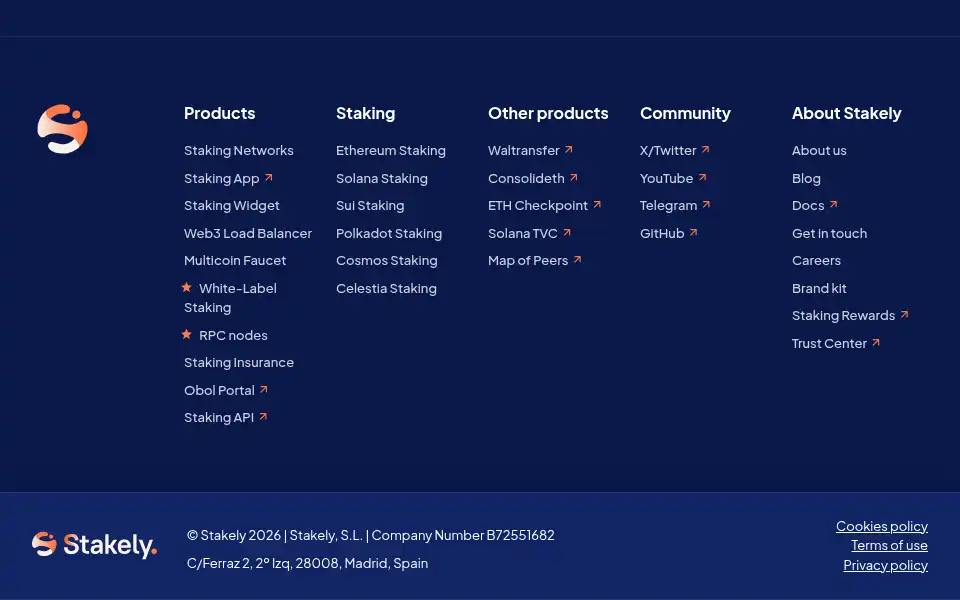Click the star icon beside RPC nodes
The height and width of the screenshot is (600, 960).
pos(187,334)
